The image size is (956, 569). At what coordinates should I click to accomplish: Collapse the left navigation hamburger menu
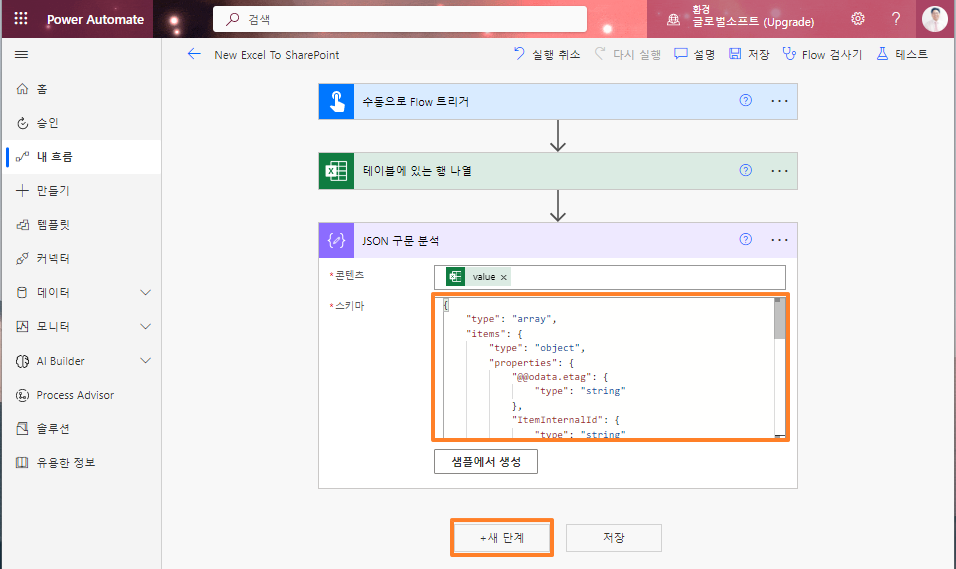(21, 55)
